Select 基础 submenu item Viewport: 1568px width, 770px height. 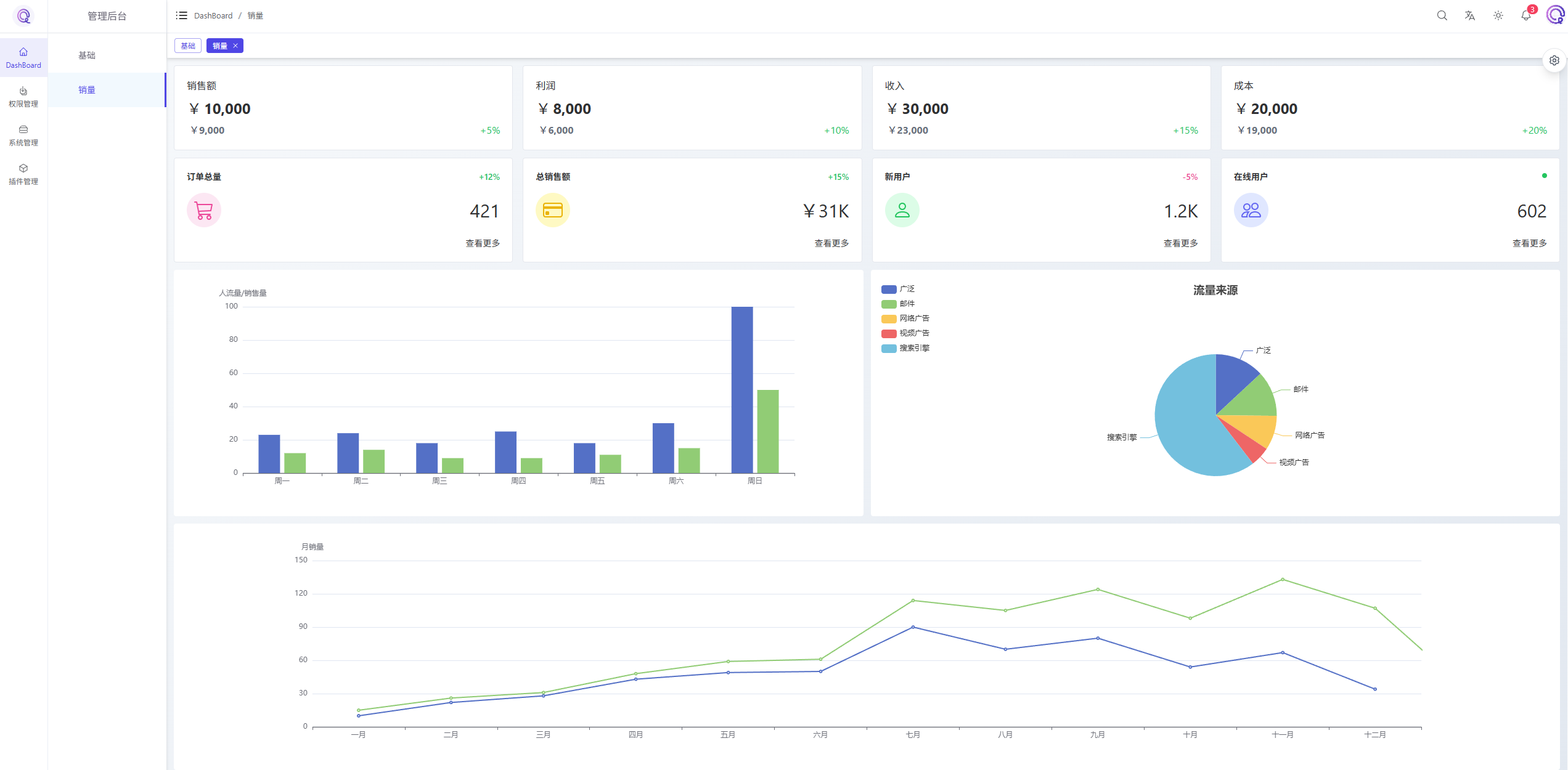[87, 55]
